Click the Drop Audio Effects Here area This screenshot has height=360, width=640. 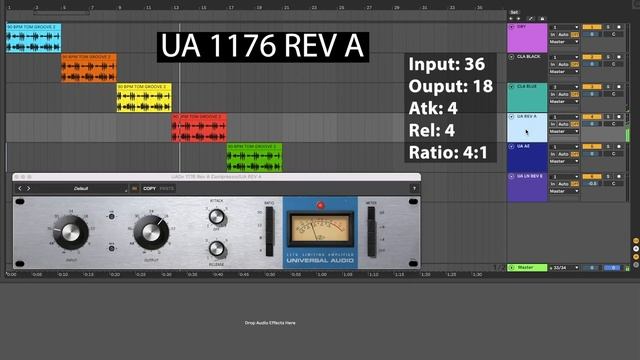270,323
